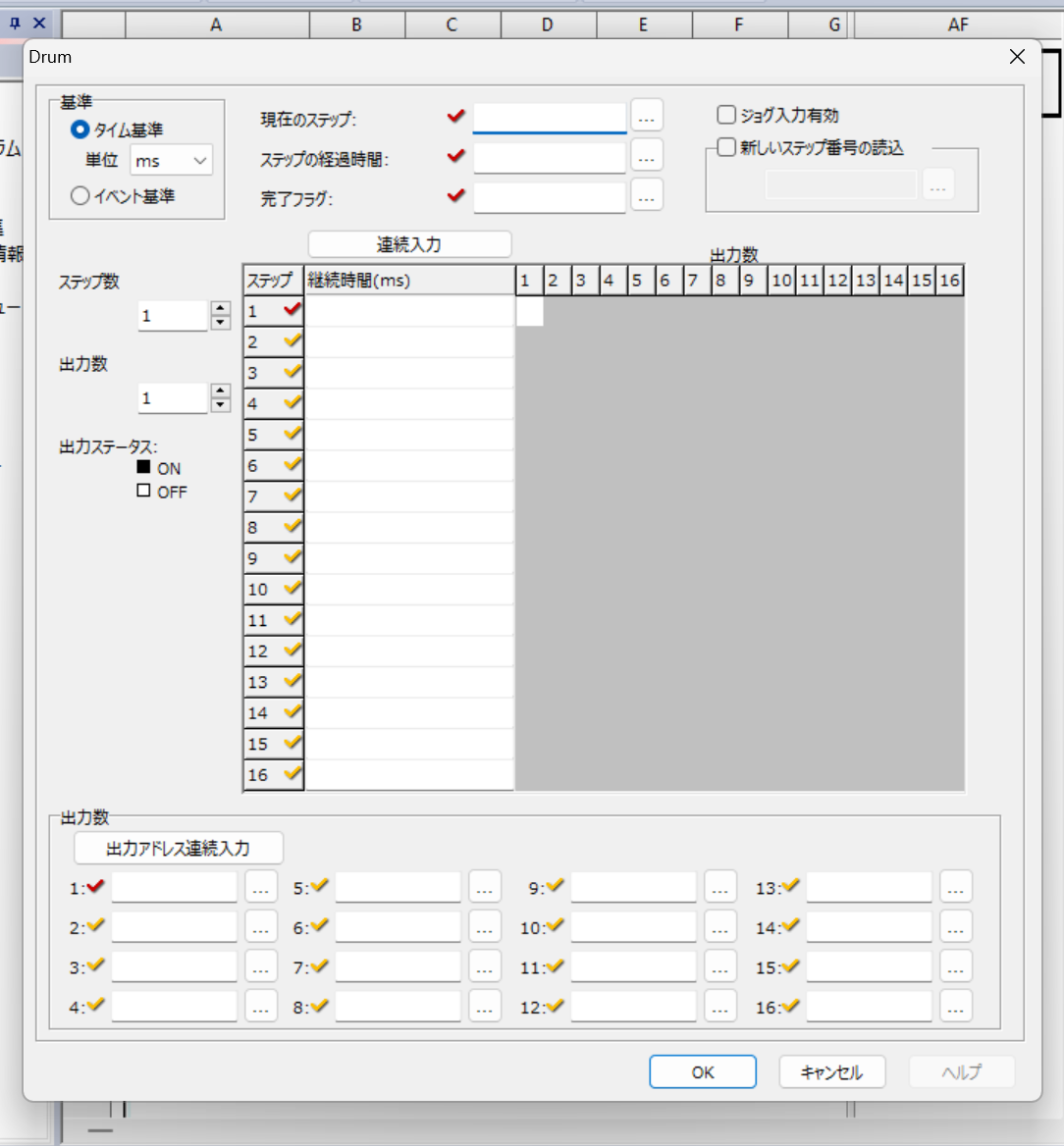Click the 完了フラグ input field
1064x1146 pixels.
click(x=550, y=197)
